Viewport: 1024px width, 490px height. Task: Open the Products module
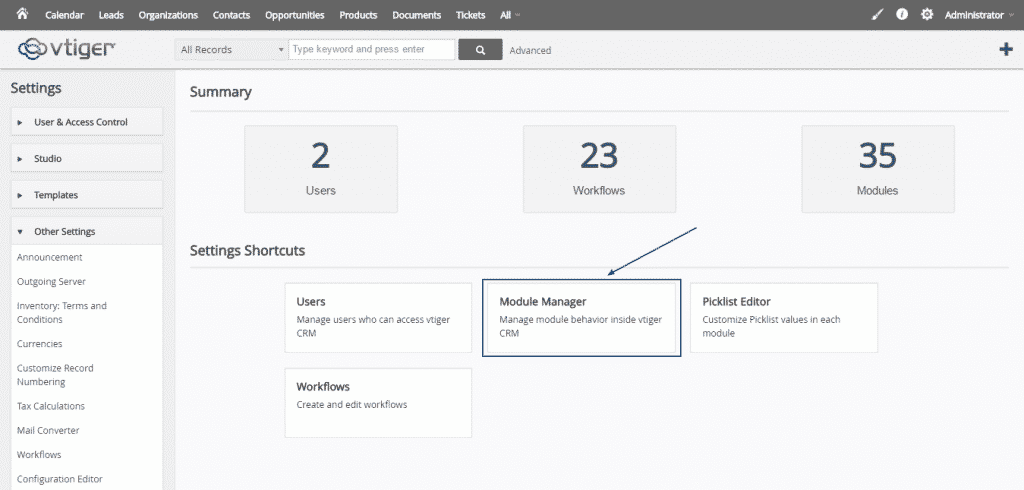click(358, 15)
